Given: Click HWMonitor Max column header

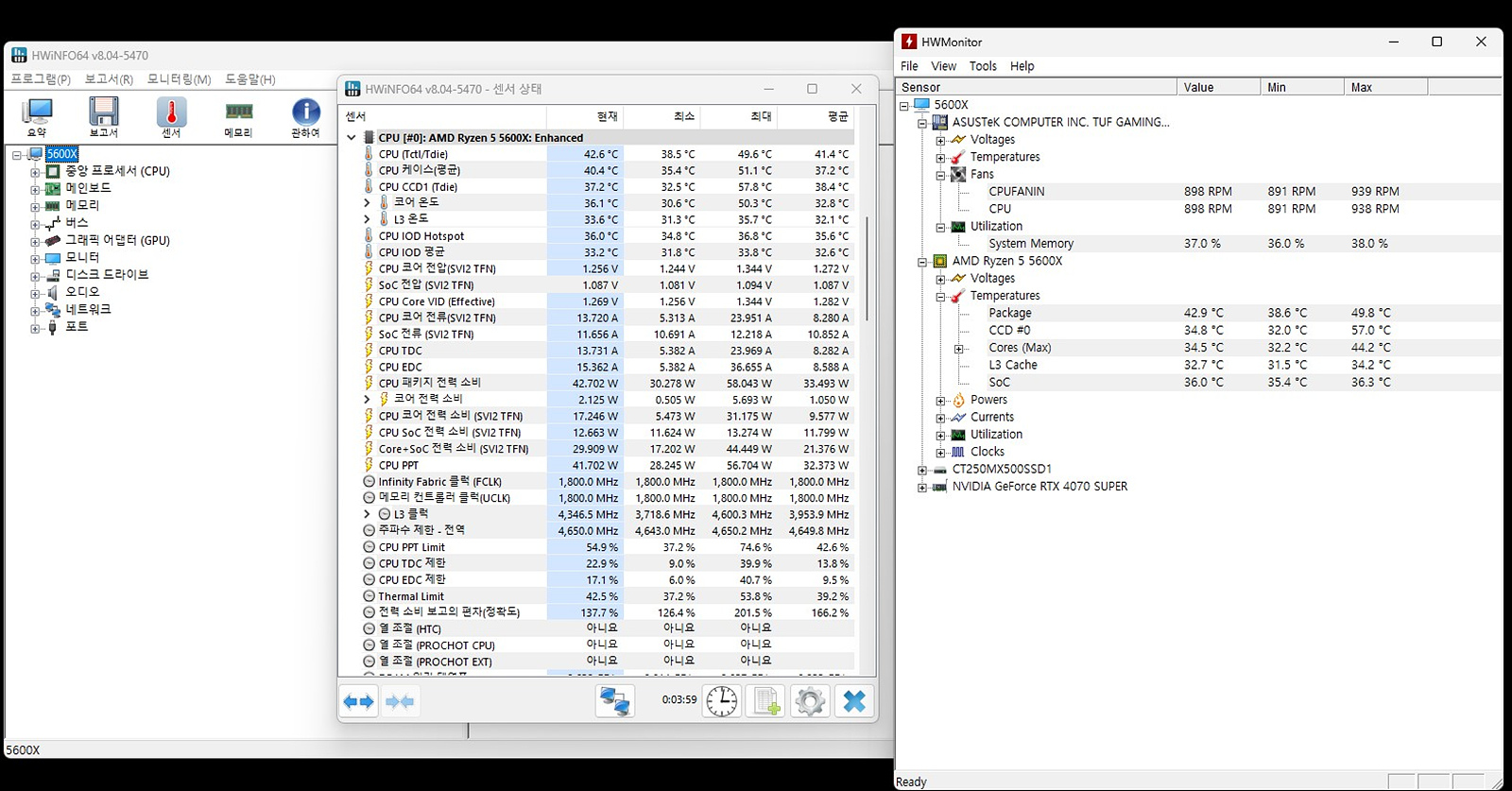Looking at the screenshot, I should tap(1385, 87).
